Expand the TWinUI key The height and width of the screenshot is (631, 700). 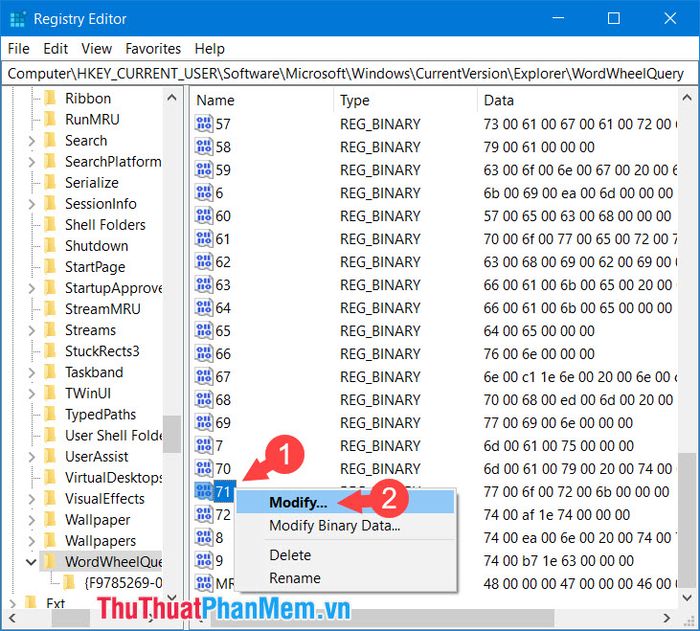pyautogui.click(x=31, y=393)
